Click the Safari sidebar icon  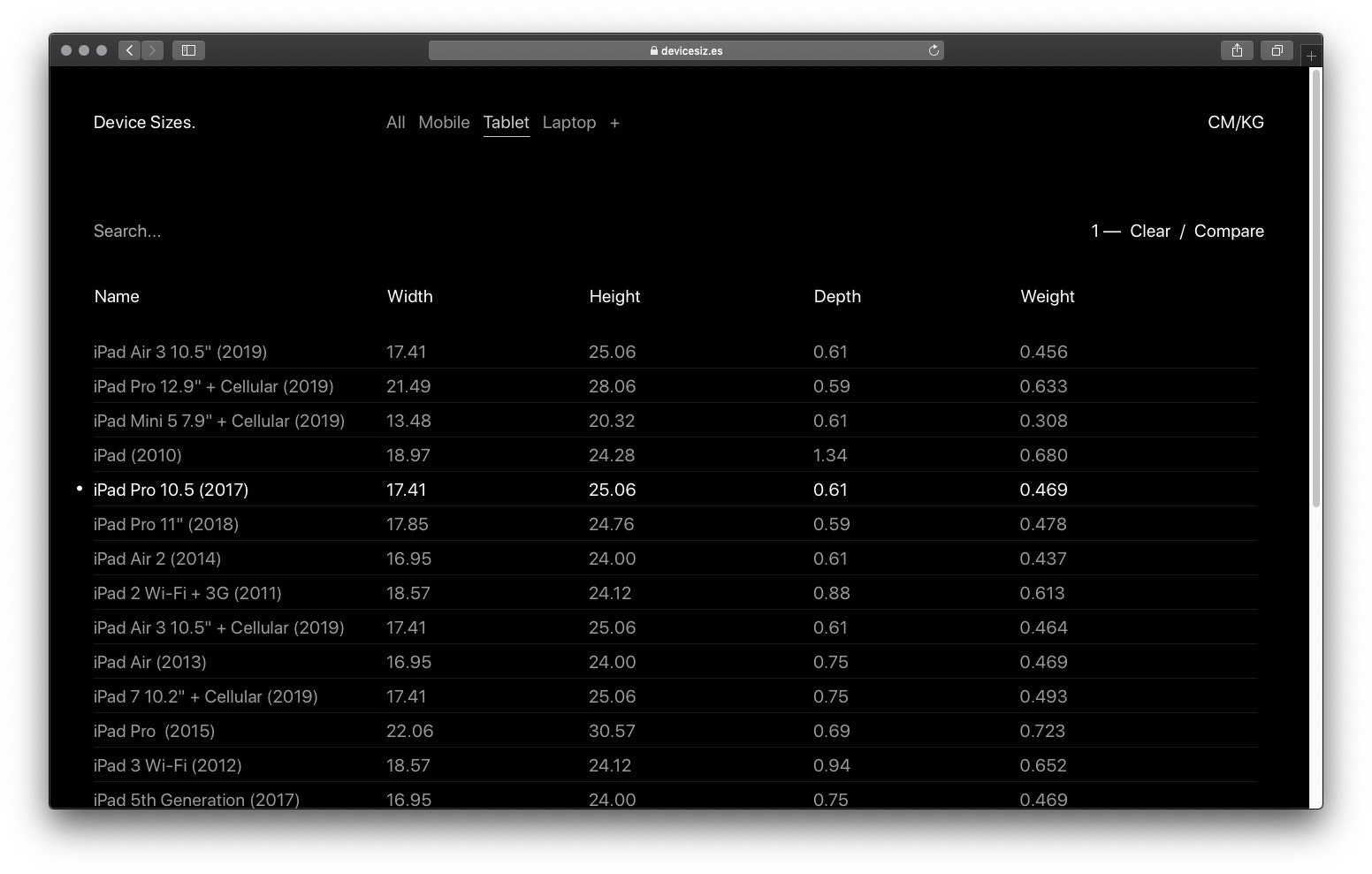pyautogui.click(x=187, y=50)
